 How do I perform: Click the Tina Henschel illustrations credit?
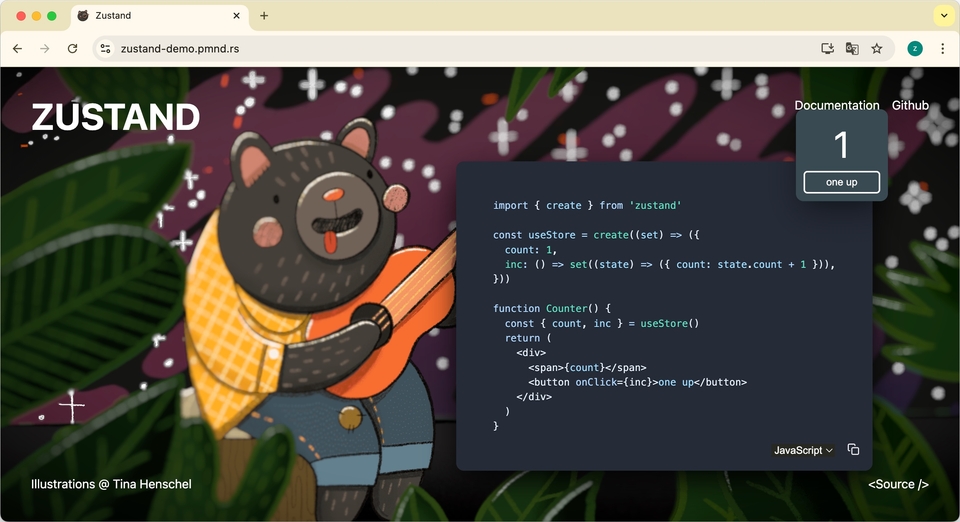(111, 484)
